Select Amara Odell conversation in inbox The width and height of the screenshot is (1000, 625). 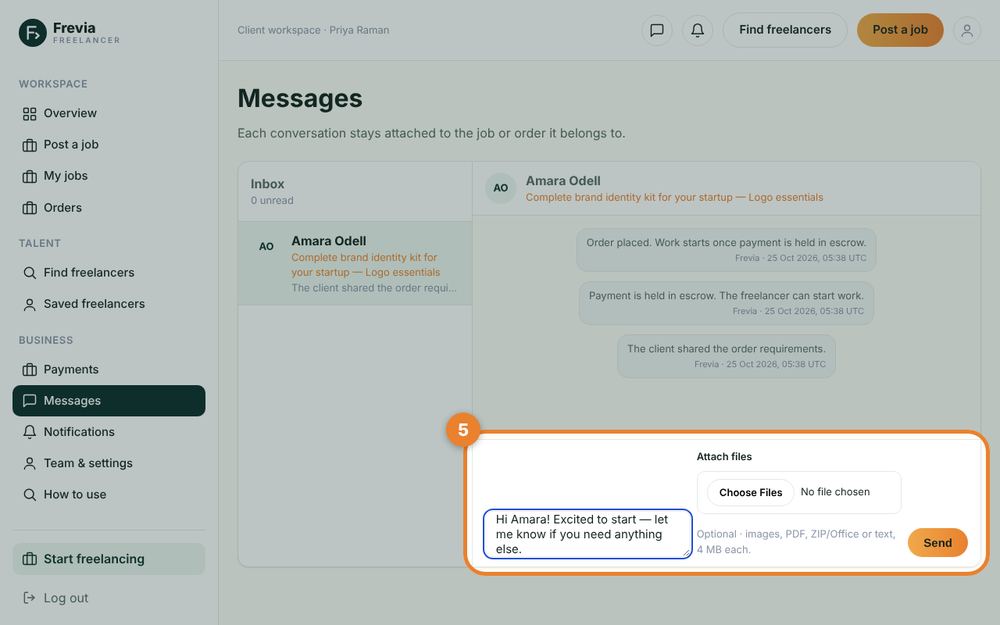click(355, 263)
